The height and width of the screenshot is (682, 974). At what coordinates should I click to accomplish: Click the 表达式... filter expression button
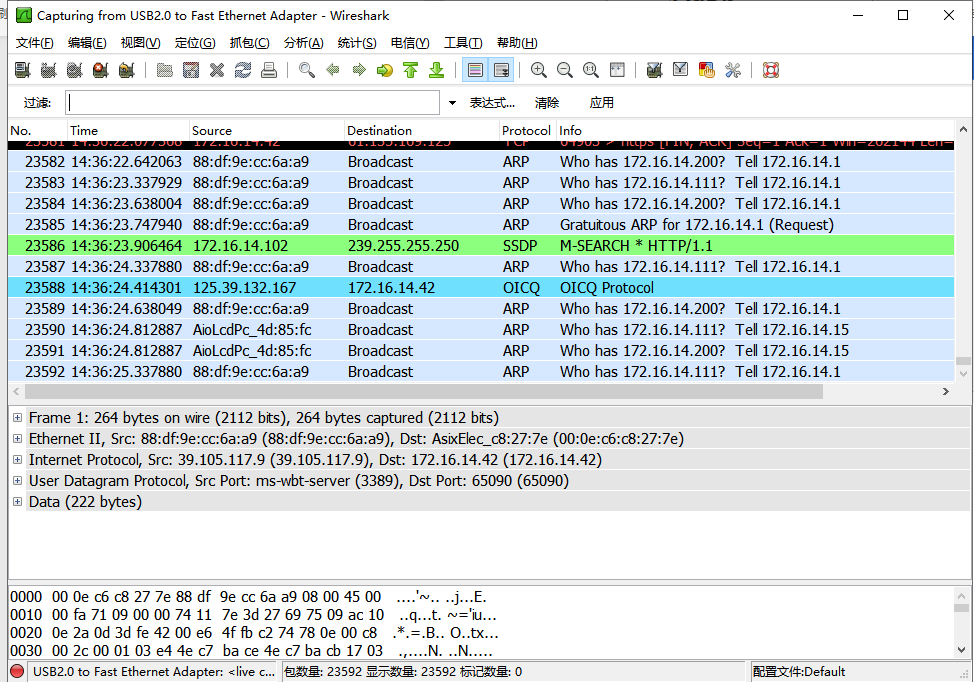coord(492,103)
